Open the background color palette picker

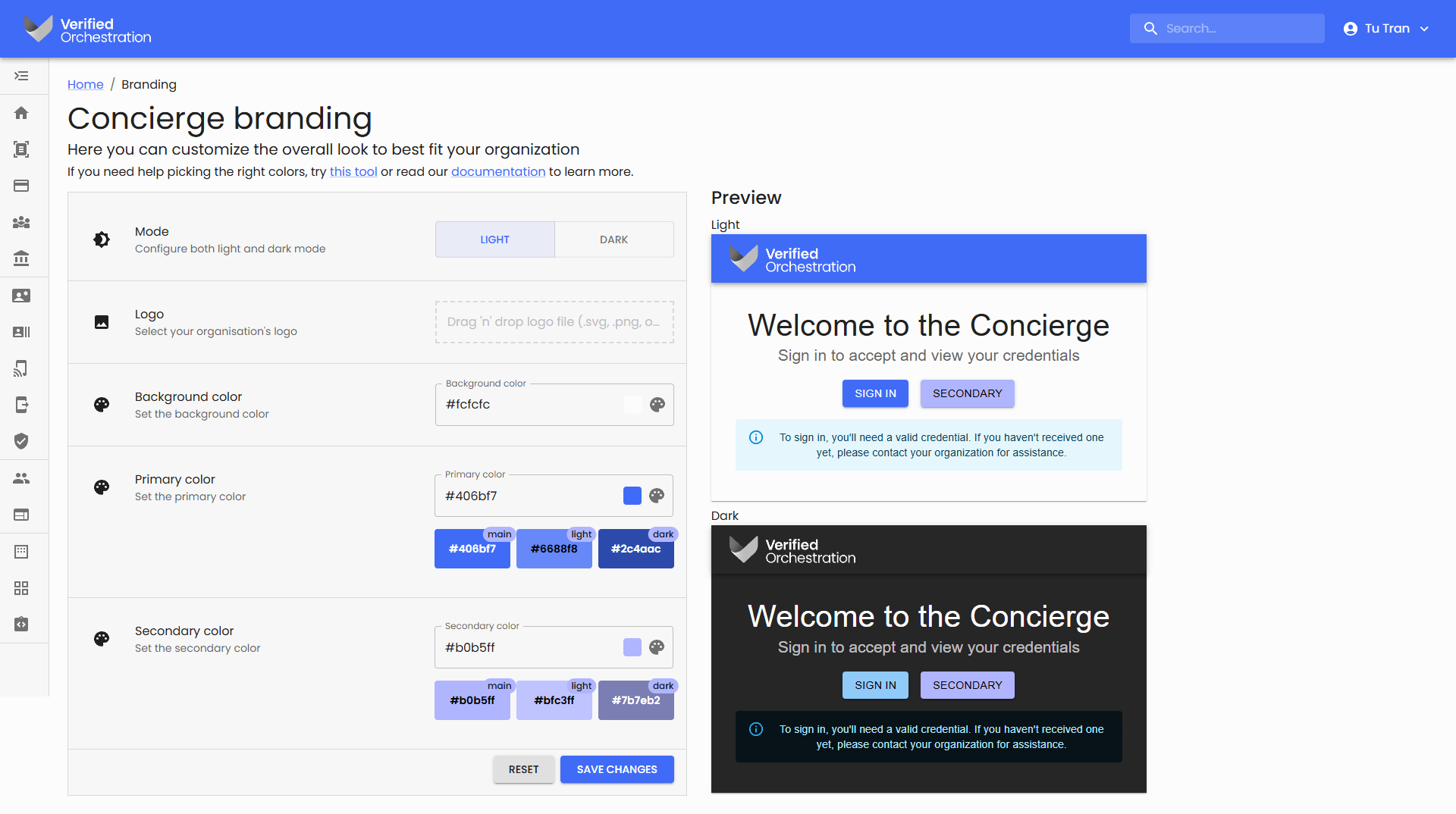coord(656,404)
